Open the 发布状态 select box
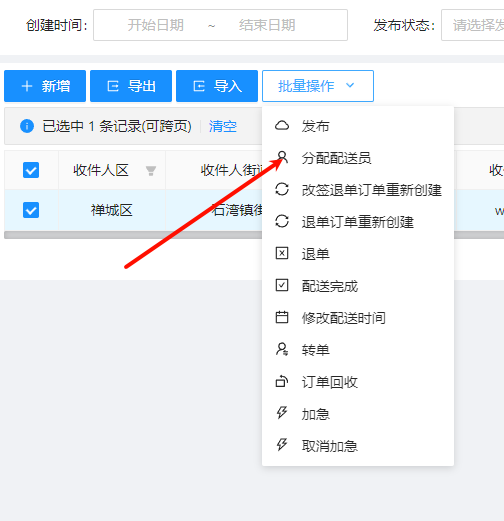Viewport: 504px width, 521px height. [473, 25]
